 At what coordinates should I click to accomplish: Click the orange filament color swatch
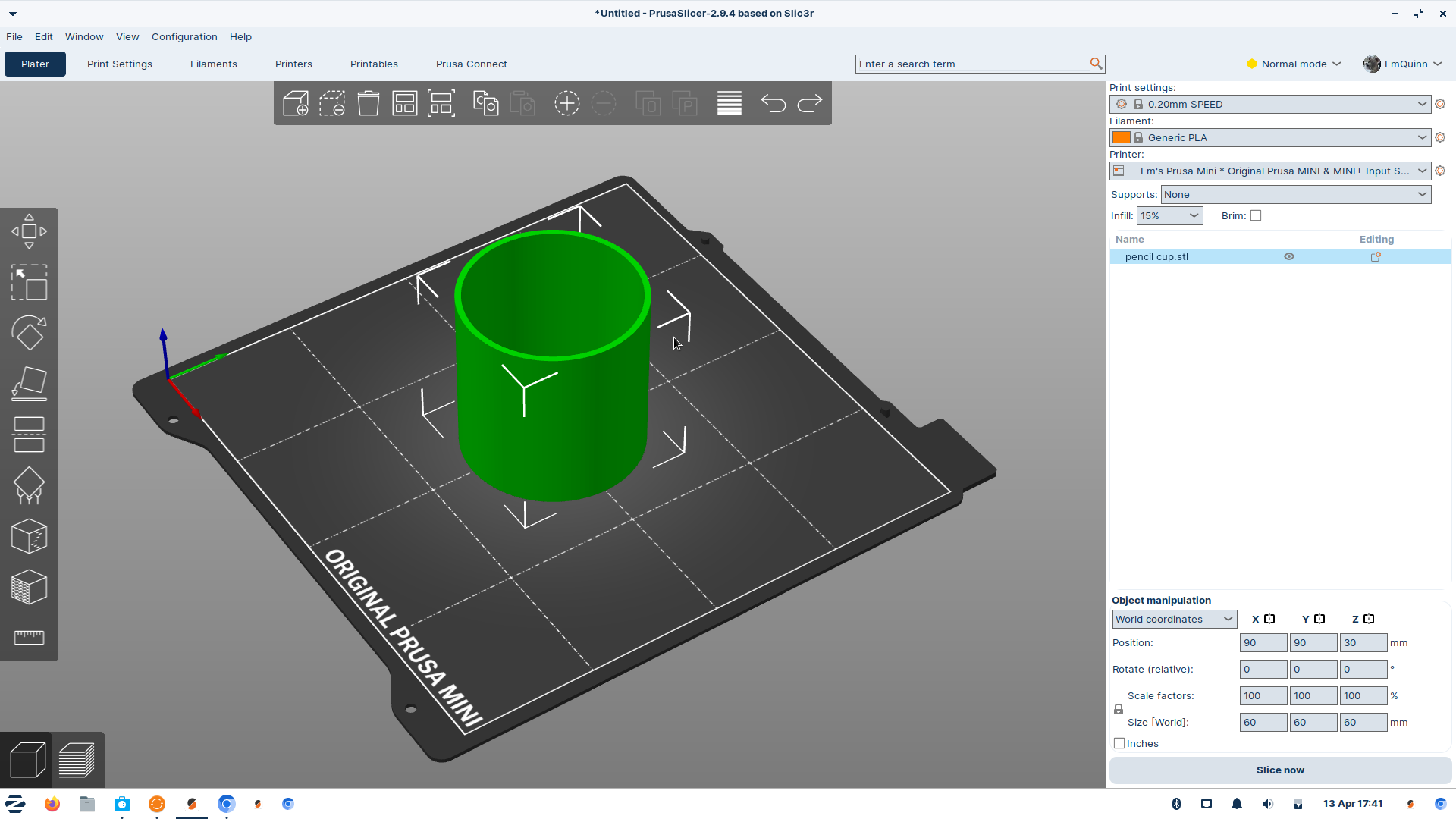1121,137
